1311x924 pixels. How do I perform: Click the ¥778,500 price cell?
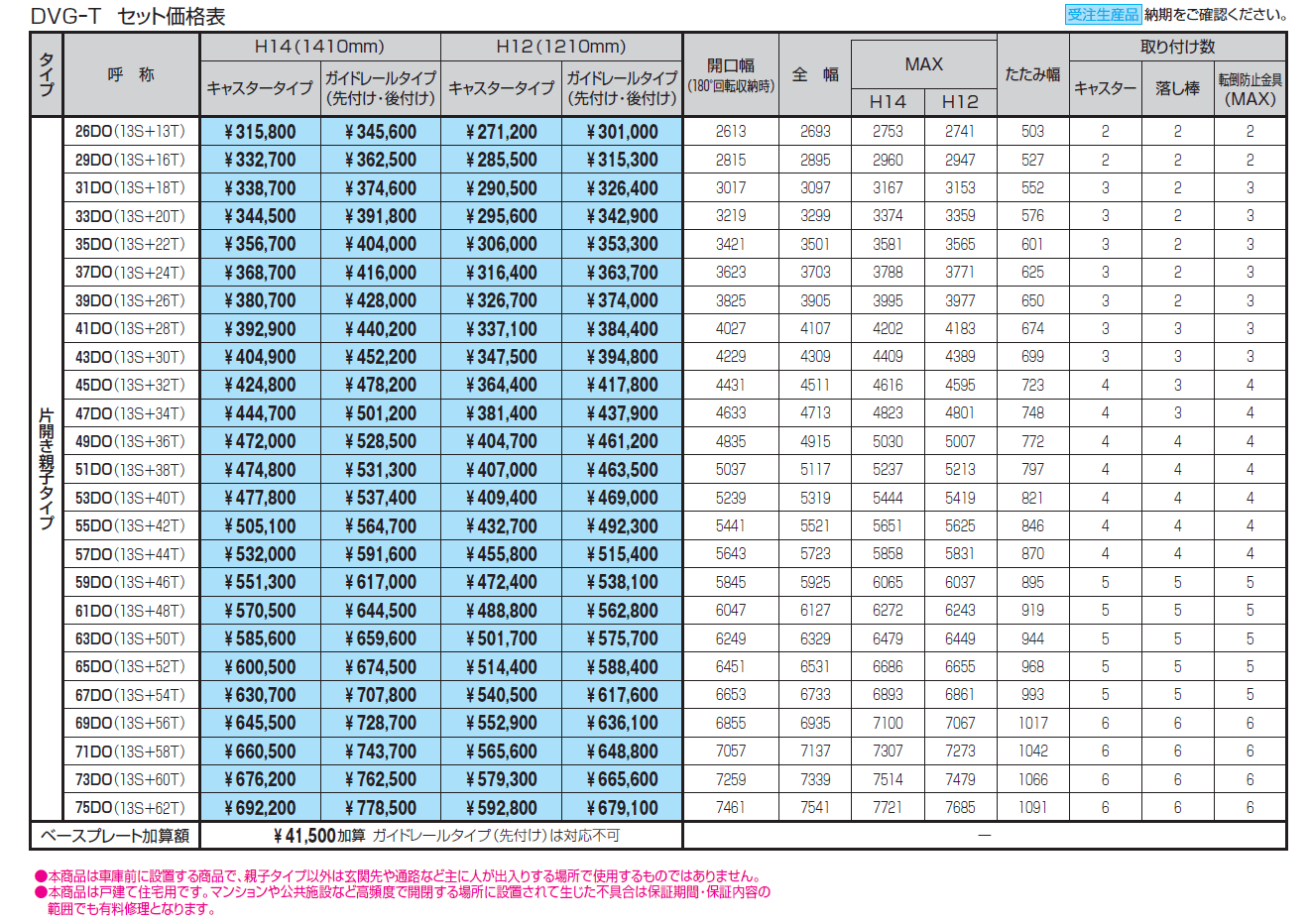(380, 808)
